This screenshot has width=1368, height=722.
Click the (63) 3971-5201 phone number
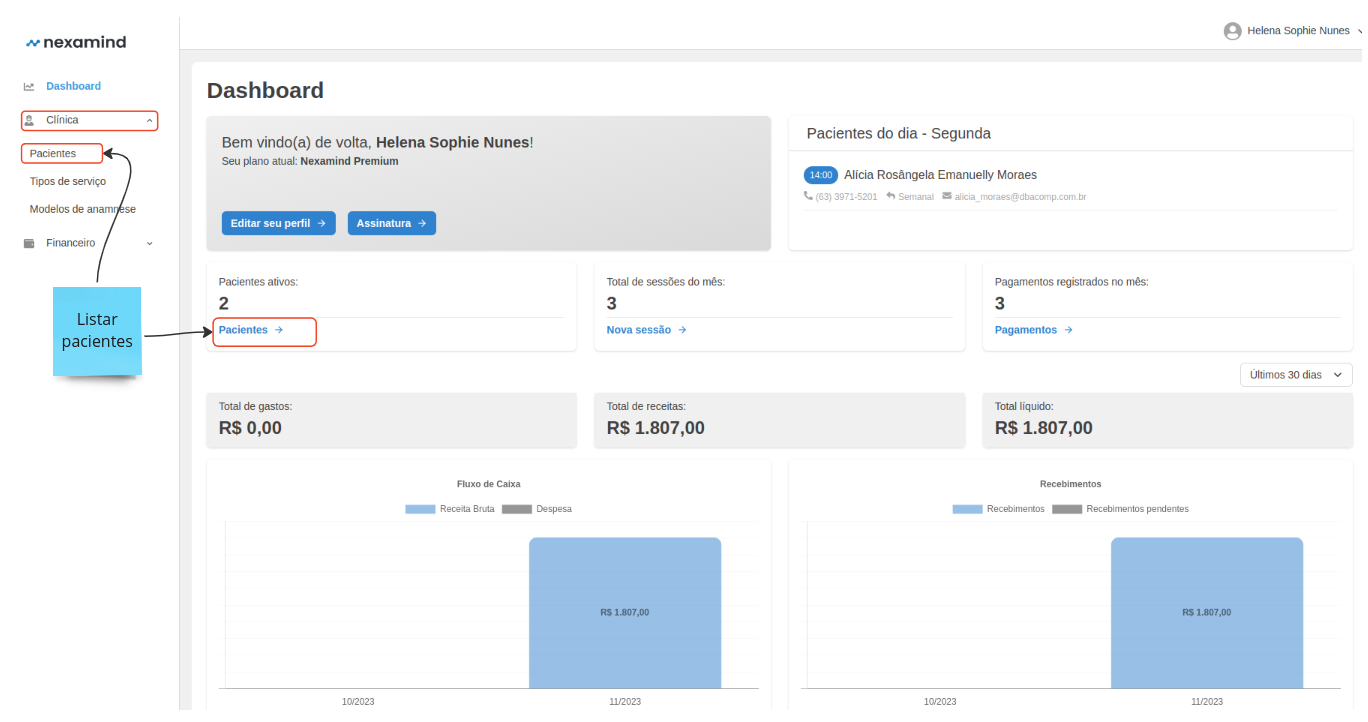[846, 197]
